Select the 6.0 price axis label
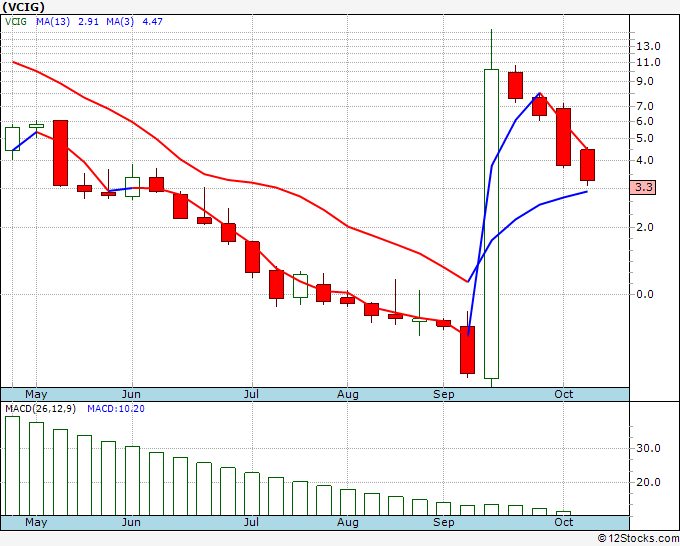680x546 pixels. 644,121
